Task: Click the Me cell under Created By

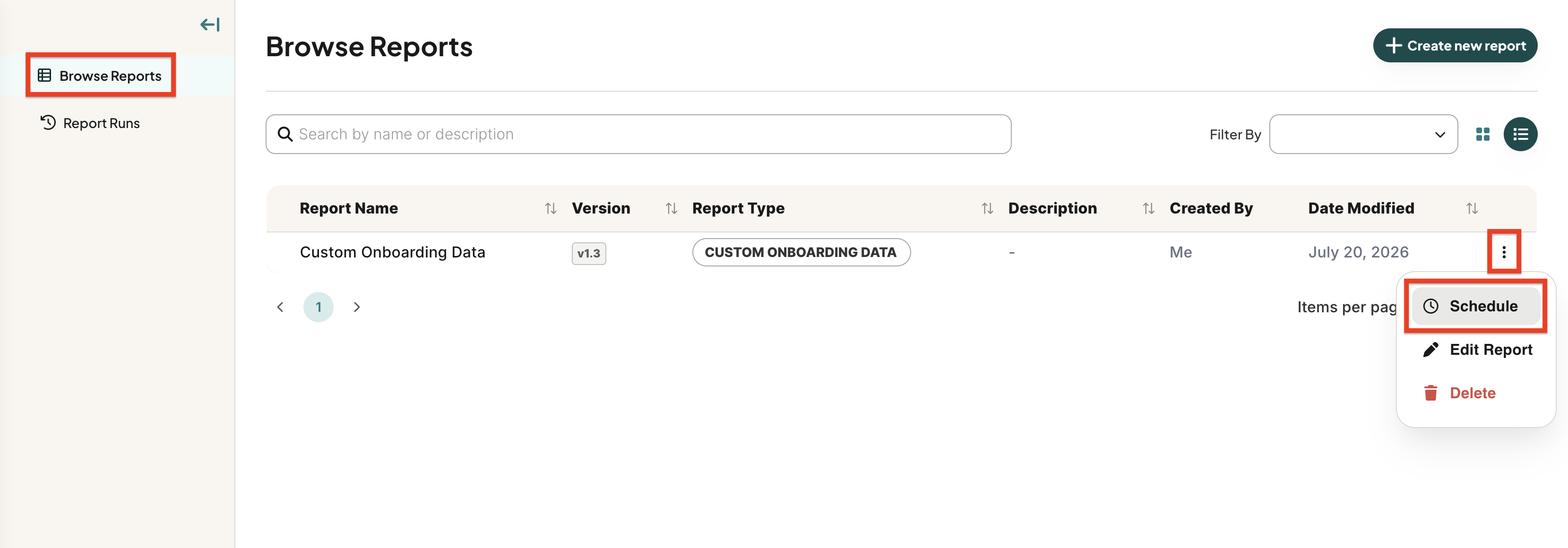Action: pyautogui.click(x=1180, y=252)
